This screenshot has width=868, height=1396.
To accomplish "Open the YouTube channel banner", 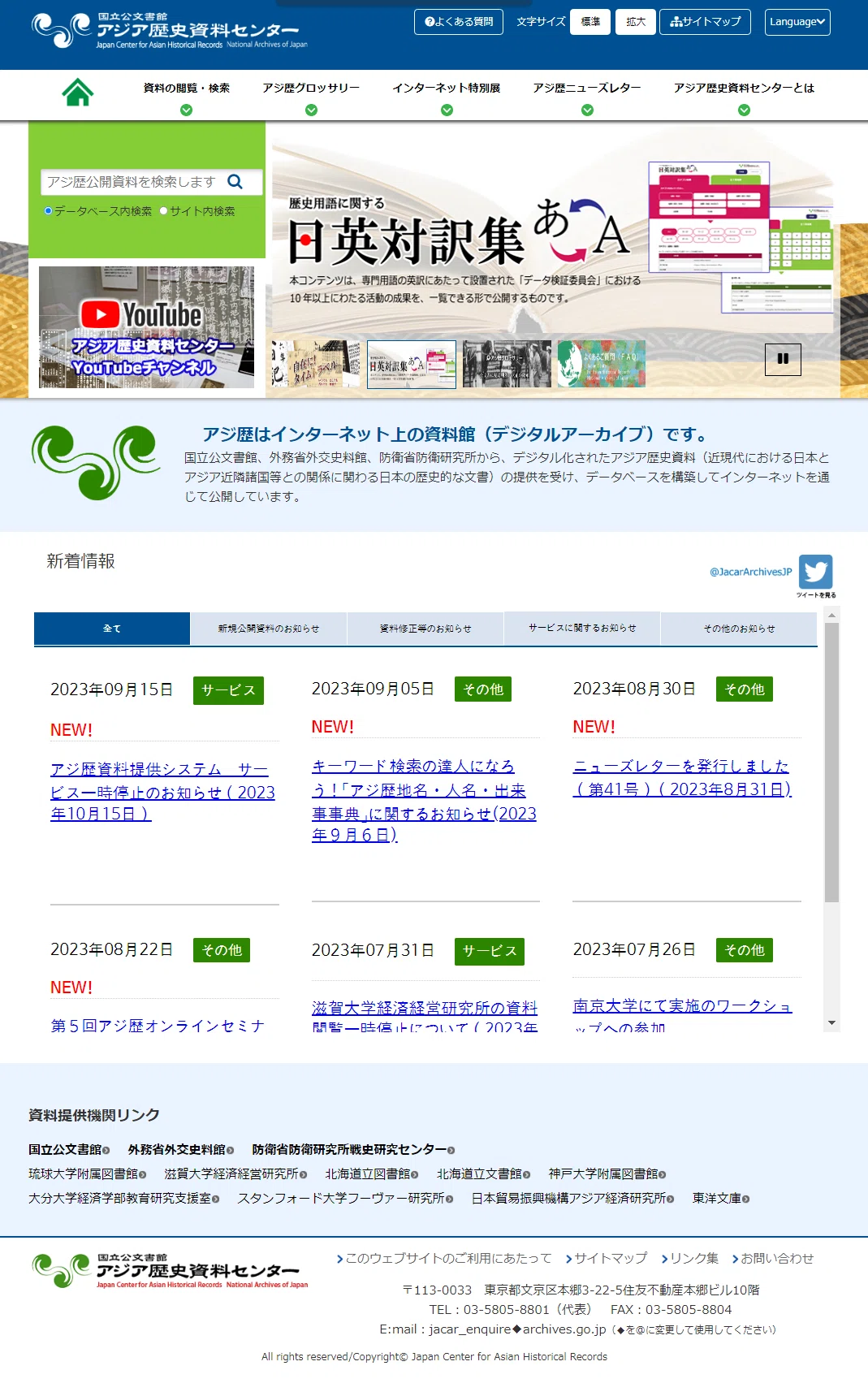I will (146, 327).
